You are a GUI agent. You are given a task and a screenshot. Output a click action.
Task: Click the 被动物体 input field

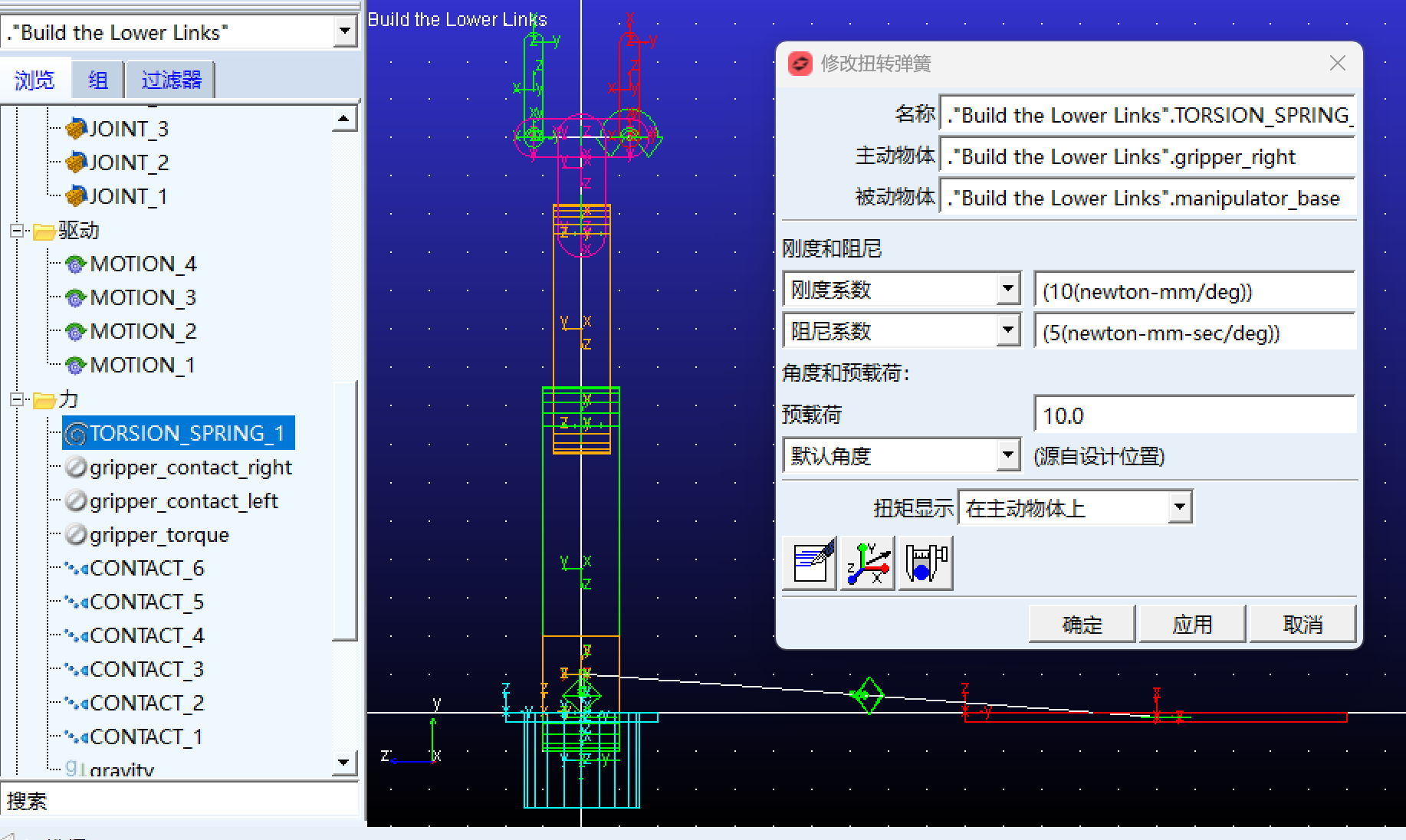coord(1148,198)
